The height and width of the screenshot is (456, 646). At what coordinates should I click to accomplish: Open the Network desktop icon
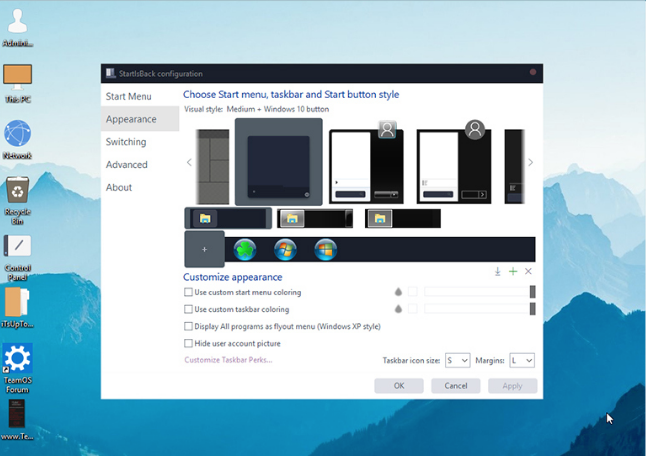17,139
